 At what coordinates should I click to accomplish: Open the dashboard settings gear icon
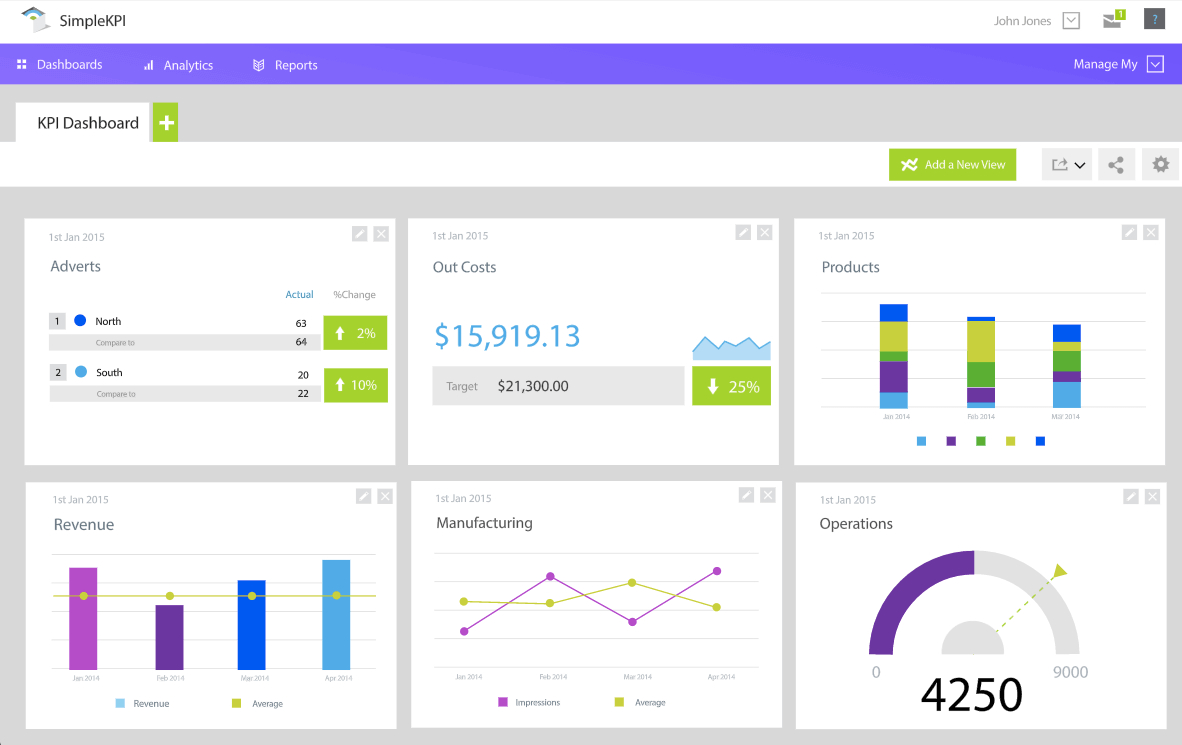[1160, 163]
